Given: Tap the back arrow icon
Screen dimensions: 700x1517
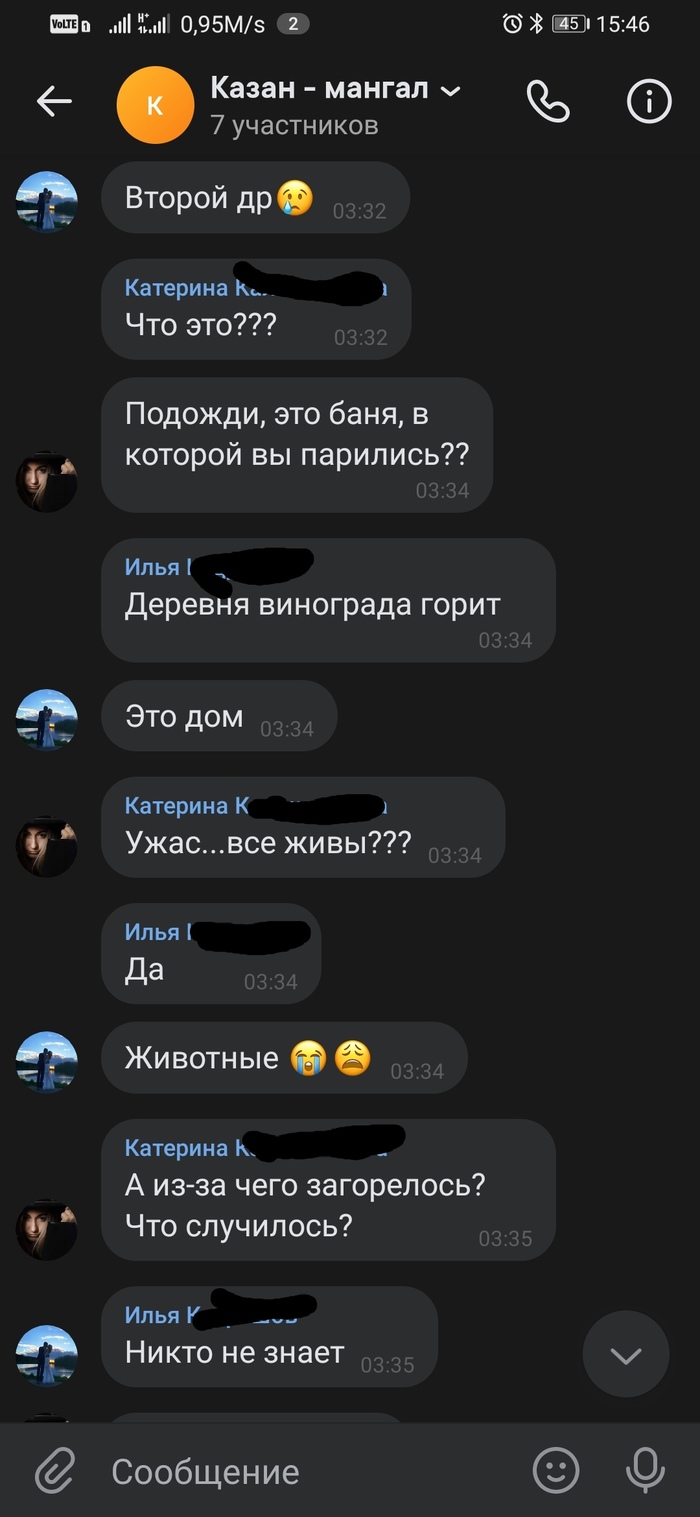Looking at the screenshot, I should pyautogui.click(x=54, y=101).
